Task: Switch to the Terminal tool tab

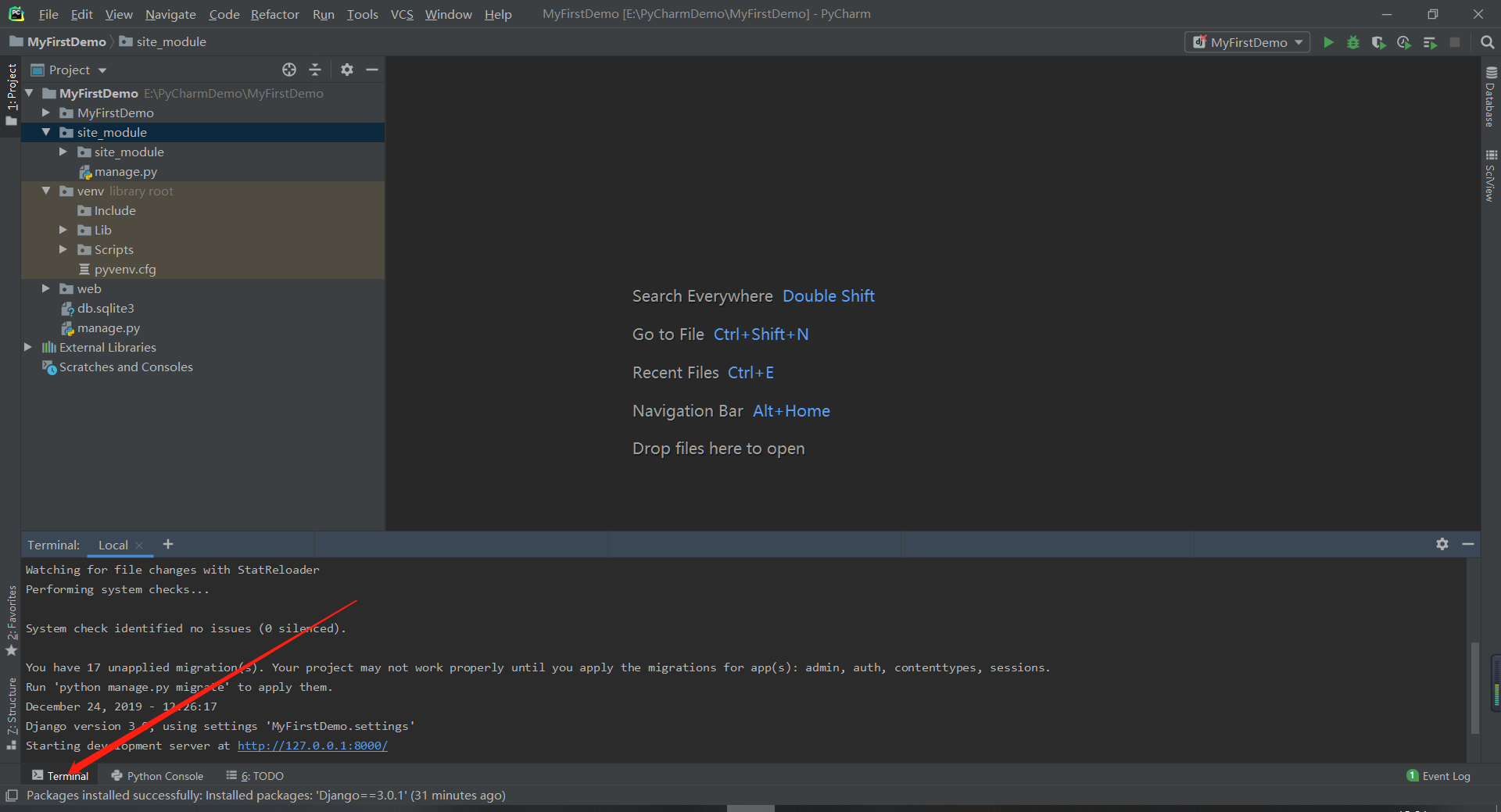Action: (60, 776)
